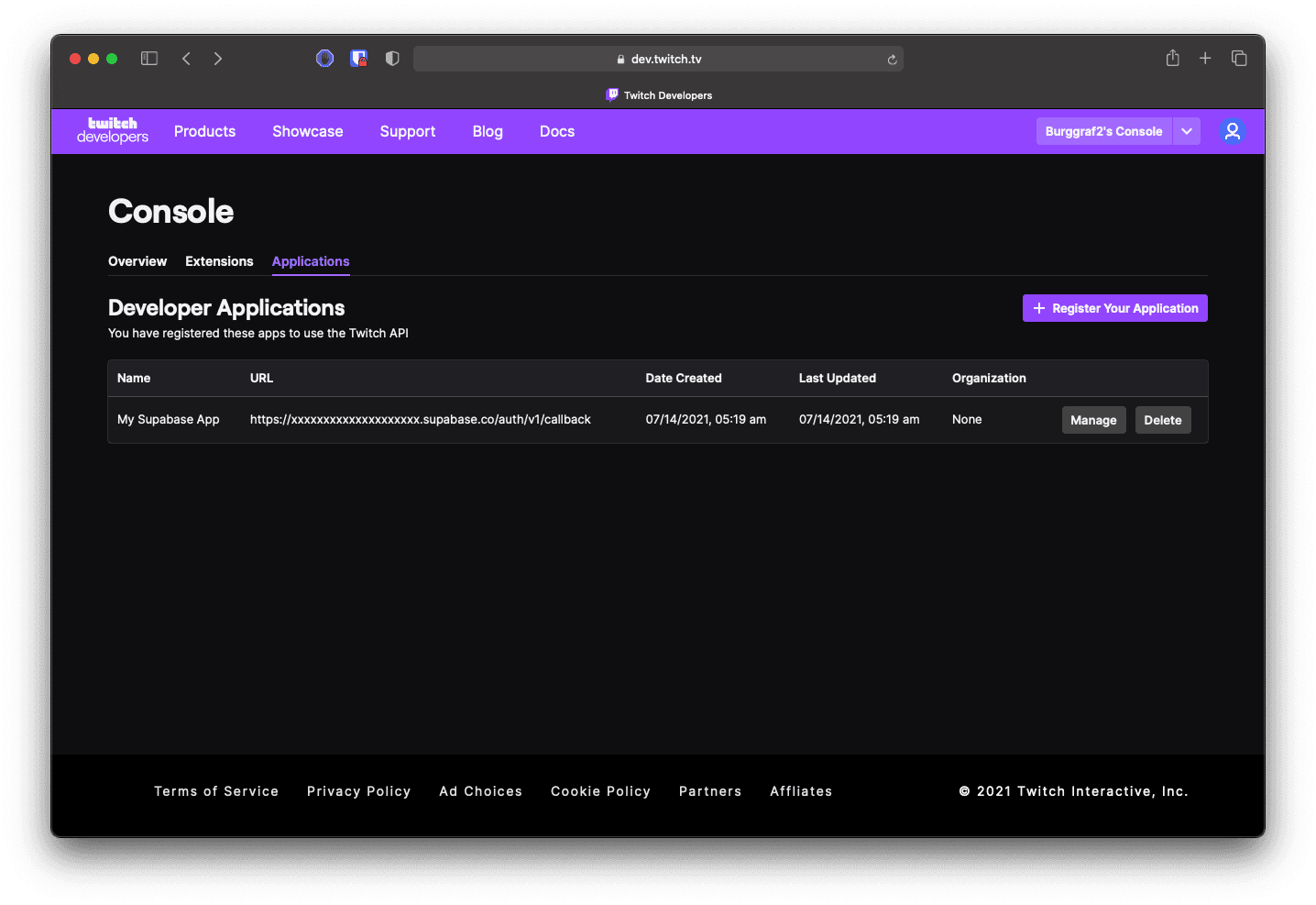The image size is (1316, 905).
Task: Reload the page using refresh icon
Action: (892, 60)
